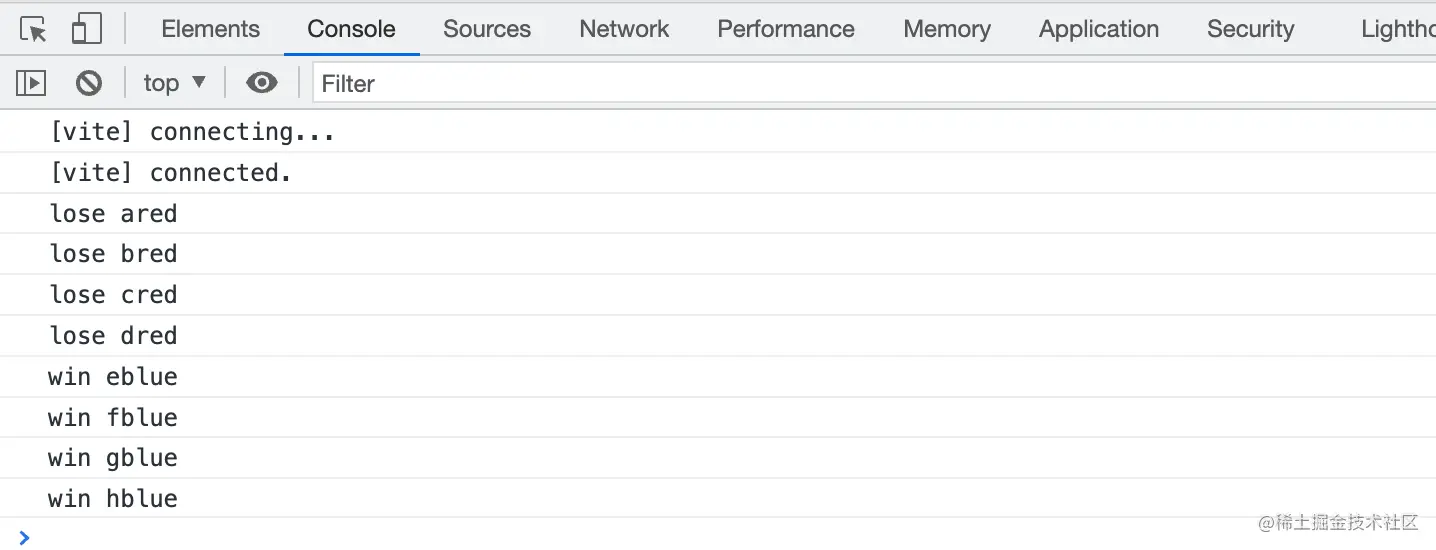The height and width of the screenshot is (550, 1436).
Task: Open the Lighthouse tab
Action: coord(1398,30)
